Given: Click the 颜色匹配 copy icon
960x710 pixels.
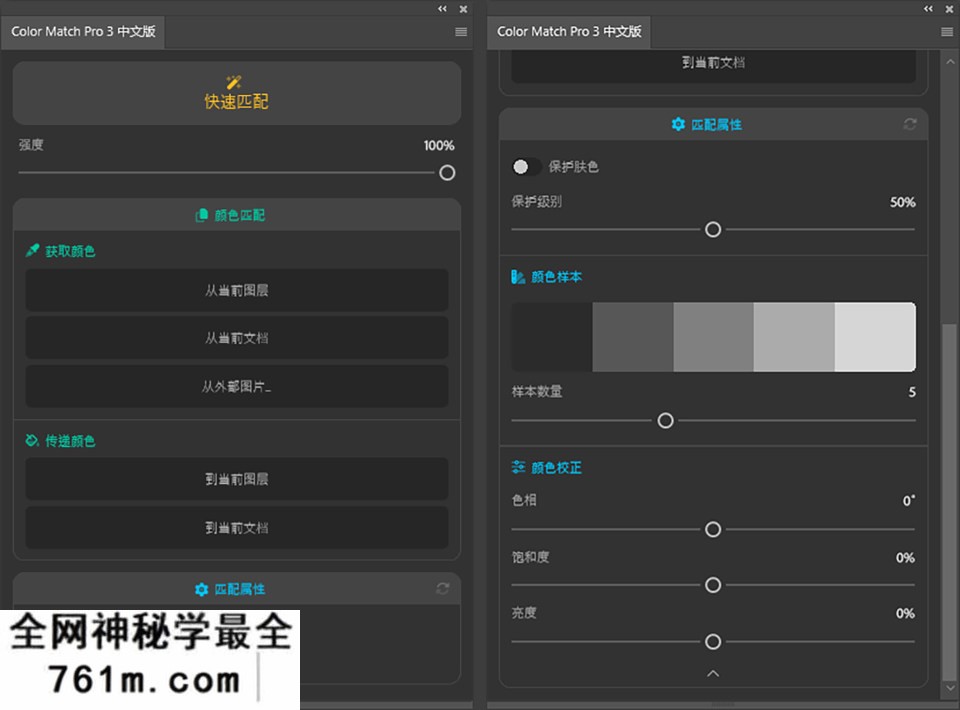Looking at the screenshot, I should click(x=201, y=215).
